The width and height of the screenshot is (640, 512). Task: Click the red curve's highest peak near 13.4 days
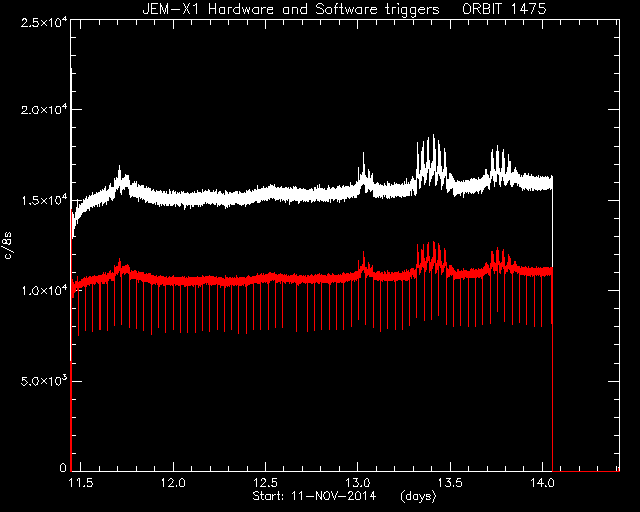click(x=433, y=243)
